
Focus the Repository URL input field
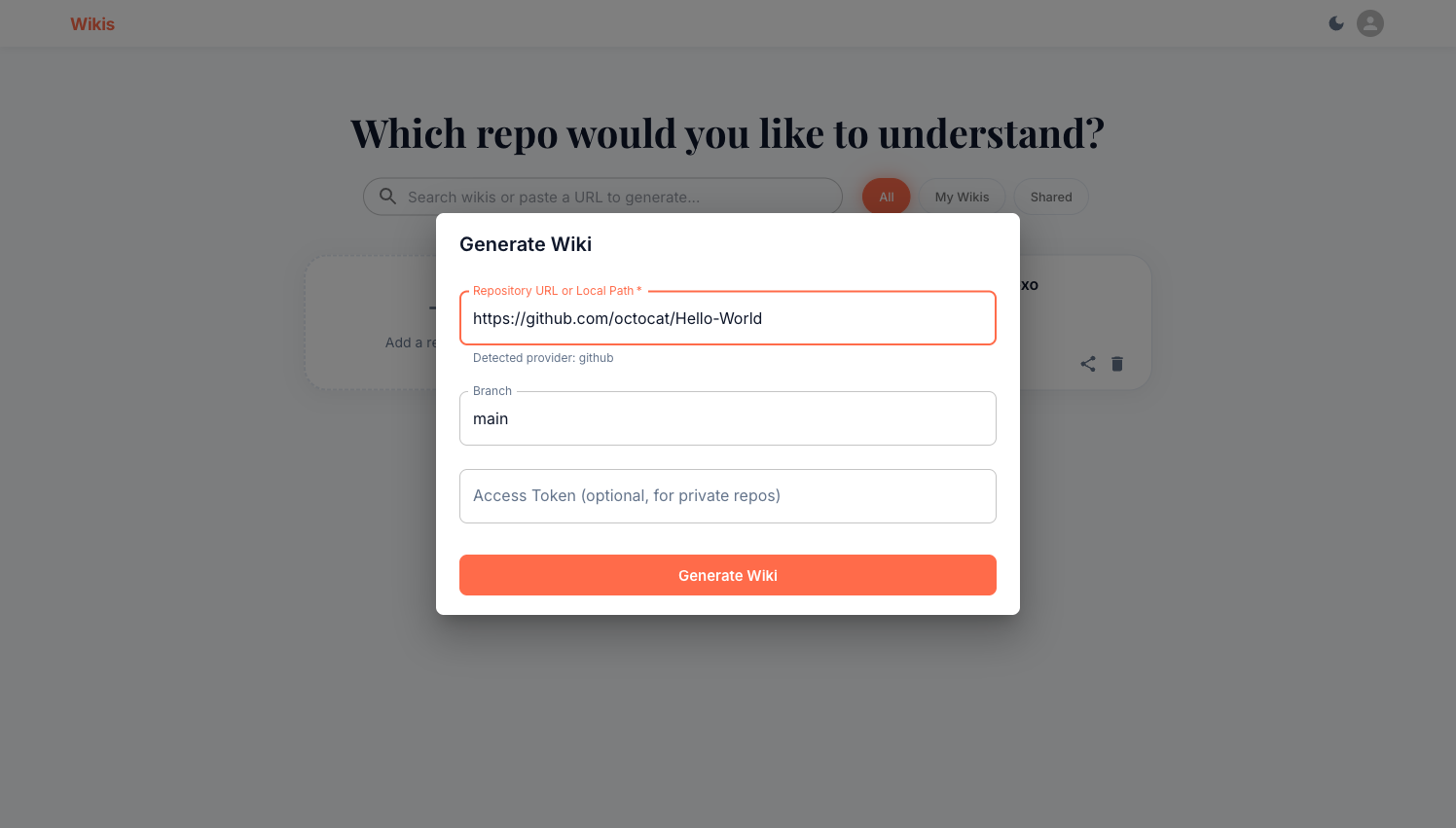[x=728, y=318]
